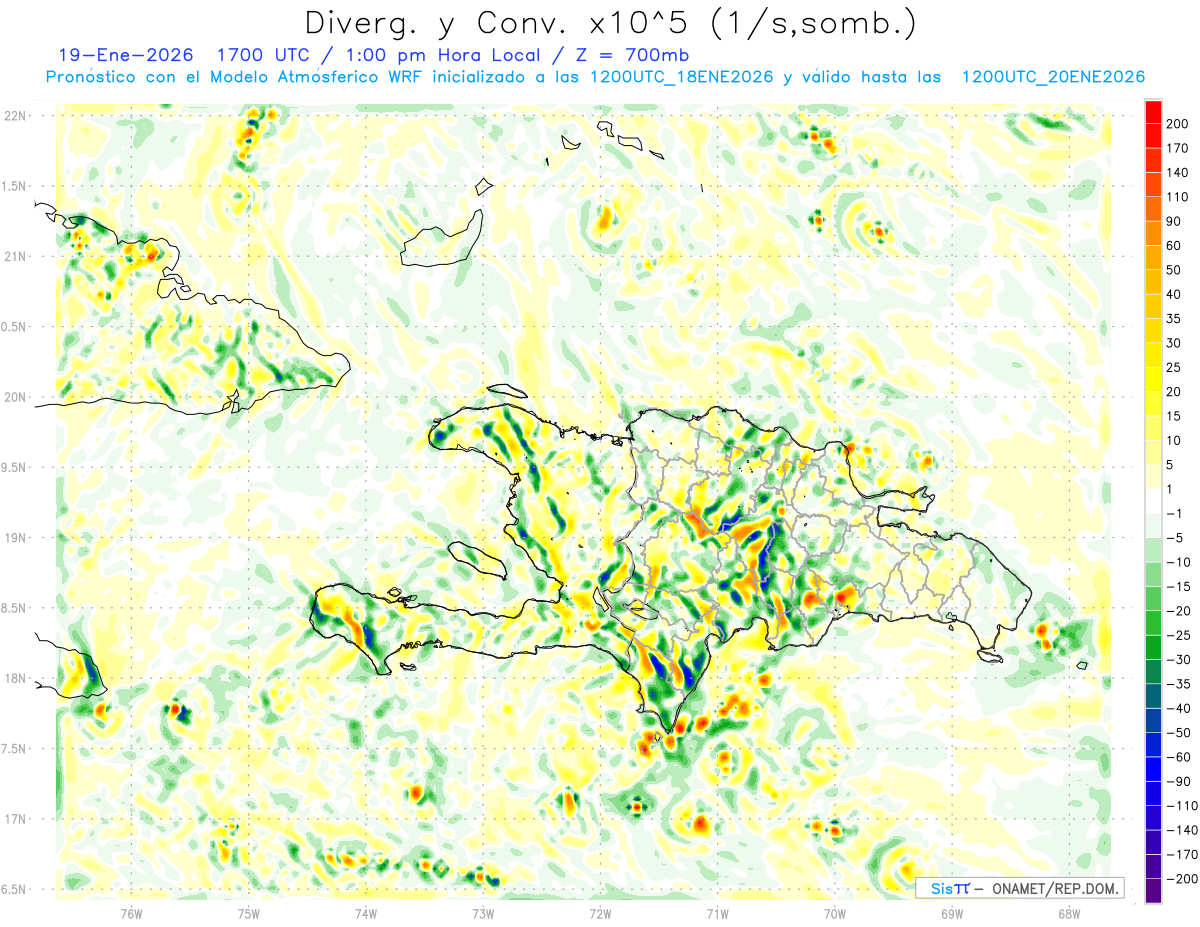Image resolution: width=1200 pixels, height=927 pixels.
Task: Click the "1.5N" latitude label
Action: point(12,186)
